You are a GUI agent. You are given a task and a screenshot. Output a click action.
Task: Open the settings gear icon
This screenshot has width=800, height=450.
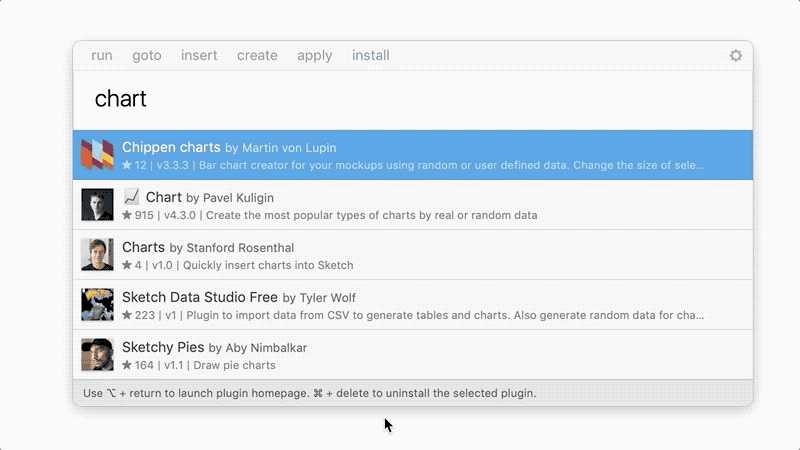(735, 55)
